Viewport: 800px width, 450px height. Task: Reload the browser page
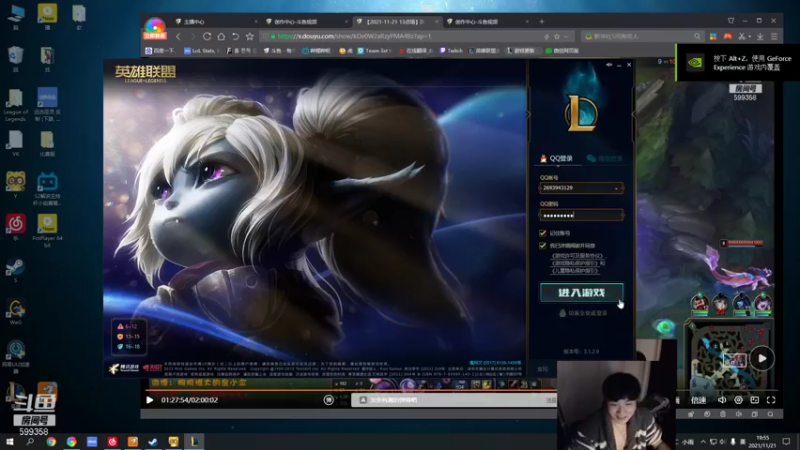tap(207, 36)
